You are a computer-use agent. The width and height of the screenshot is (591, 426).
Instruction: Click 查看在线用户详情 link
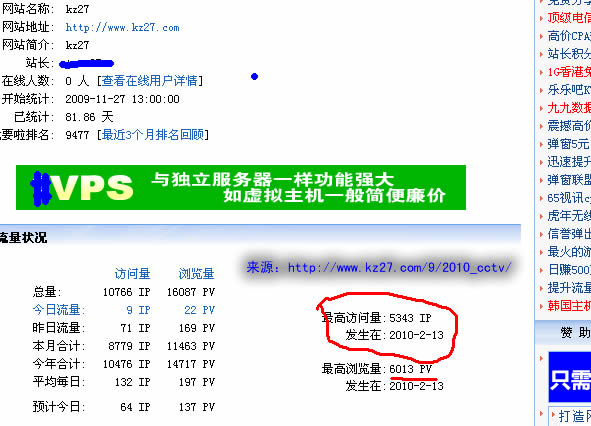pos(150,81)
